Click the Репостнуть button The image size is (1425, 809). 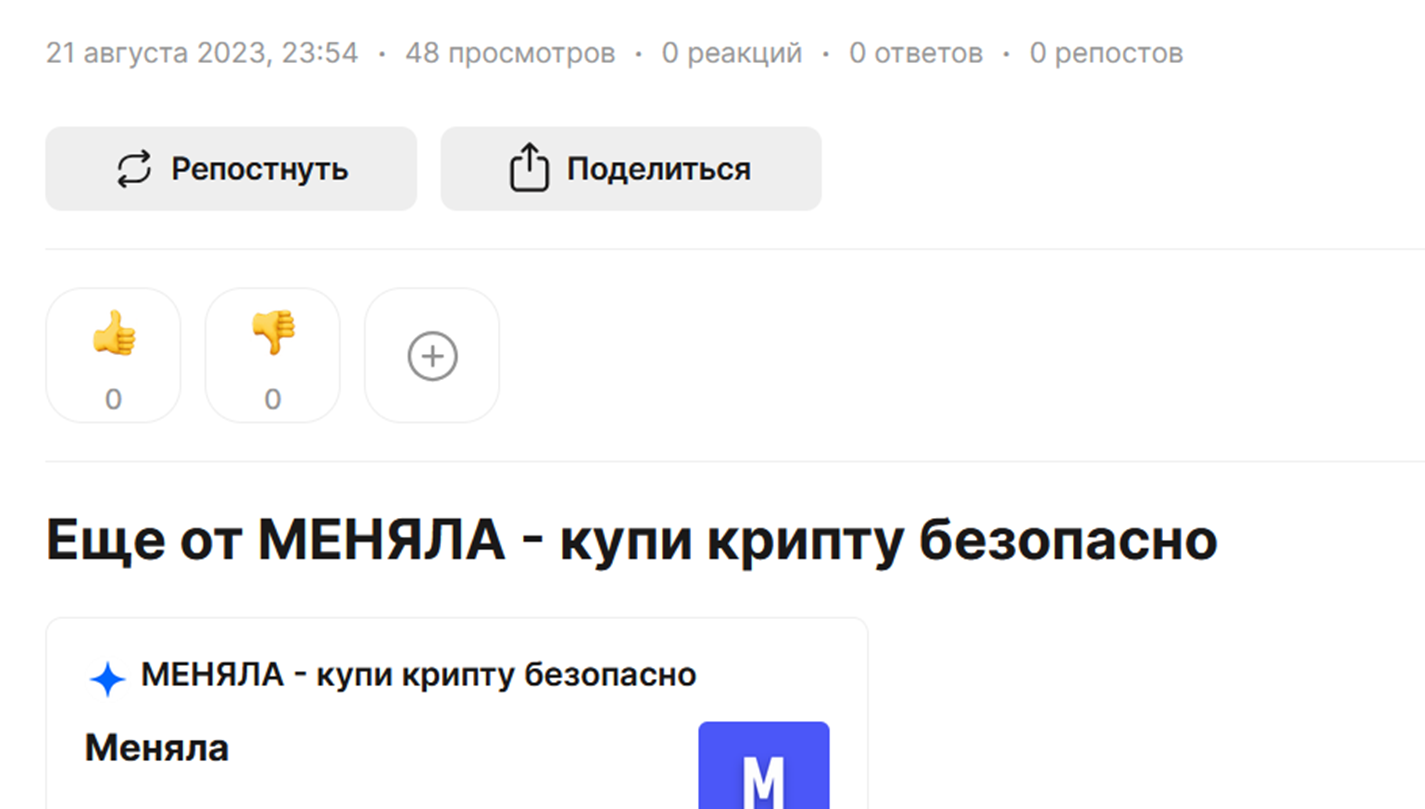231,169
